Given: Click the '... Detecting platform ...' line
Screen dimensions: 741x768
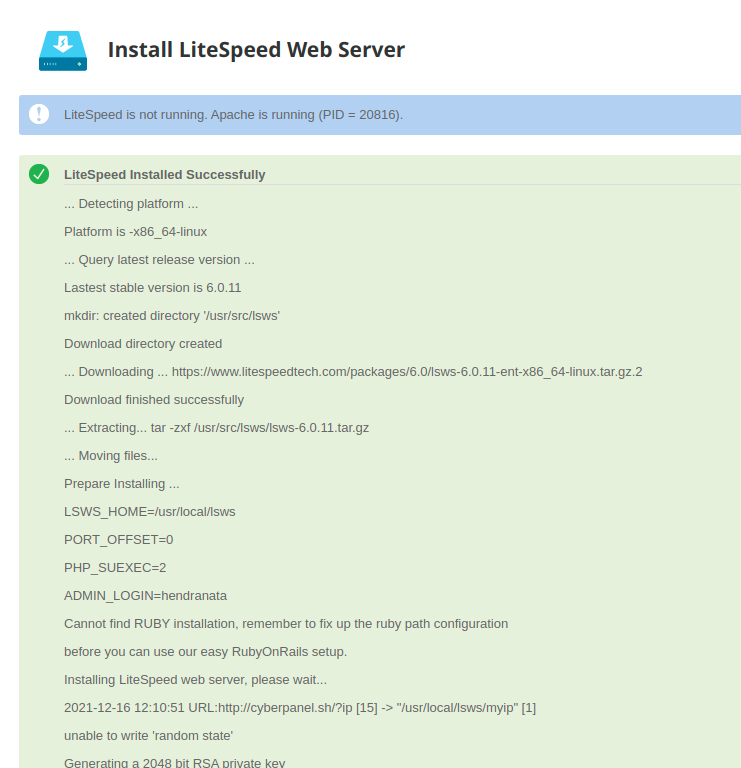Looking at the screenshot, I should coord(131,204).
